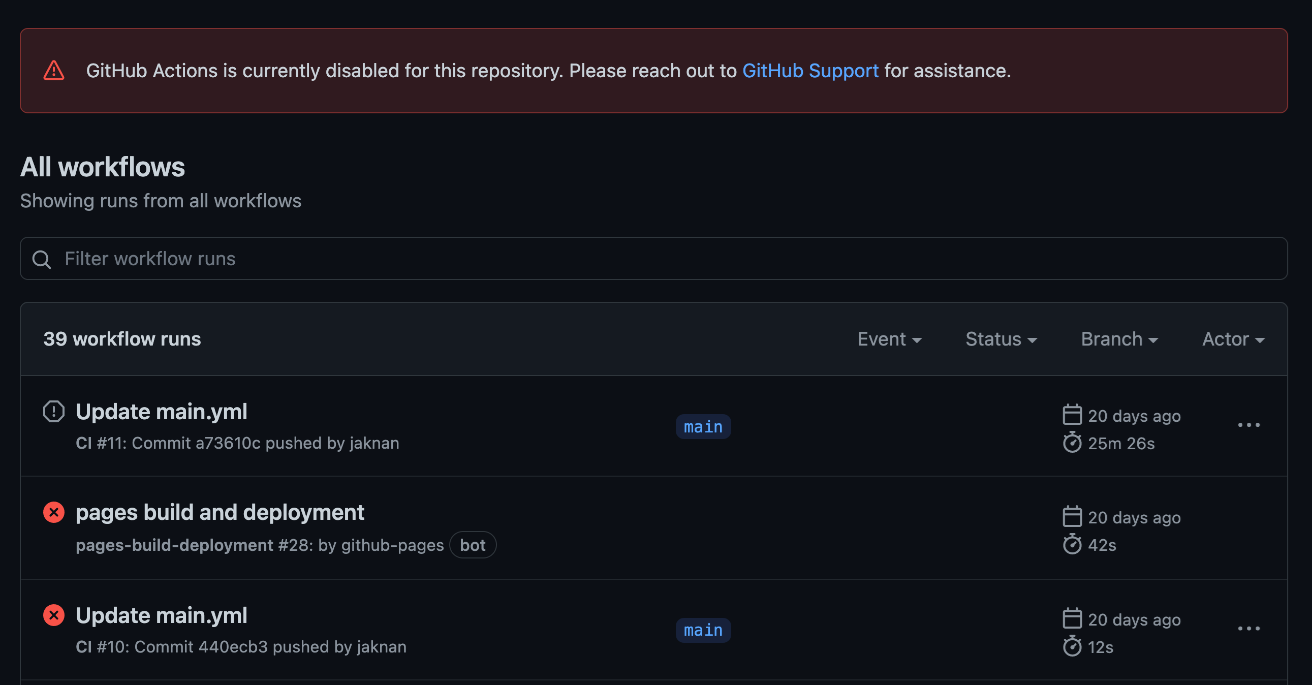1312x685 pixels.
Task: Focus the Filter workflow runs field
Action: tap(660, 259)
